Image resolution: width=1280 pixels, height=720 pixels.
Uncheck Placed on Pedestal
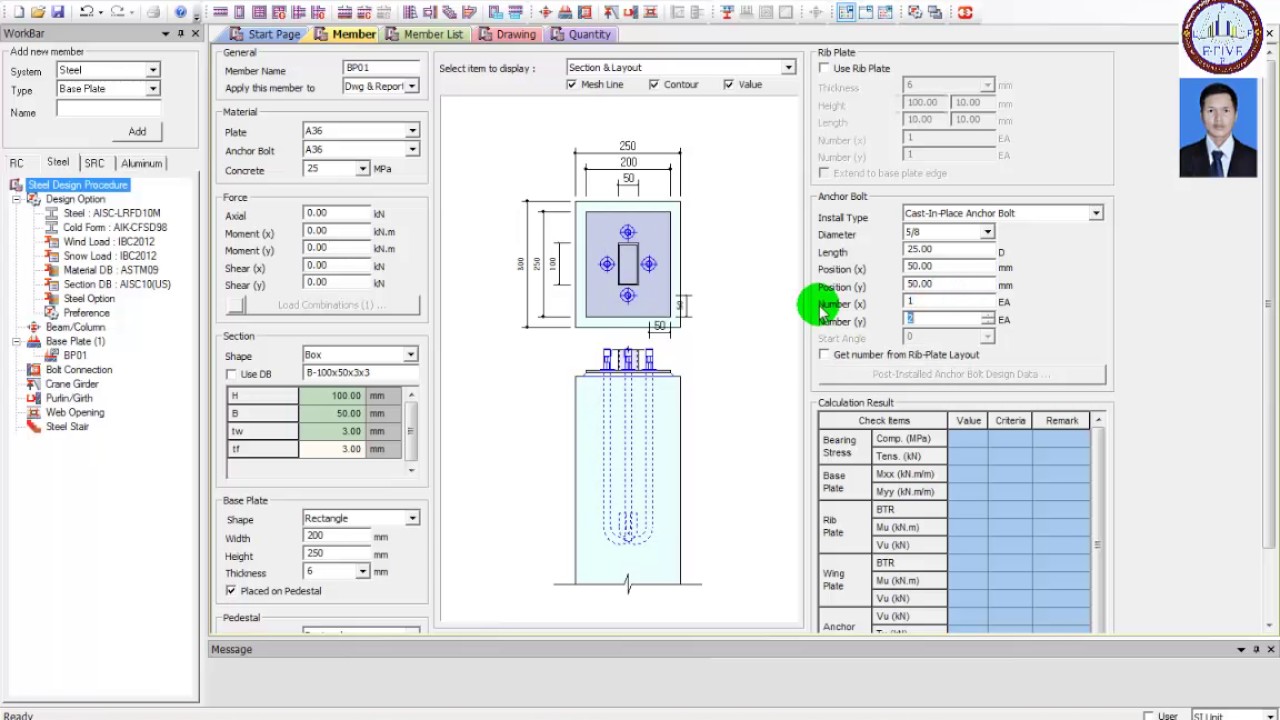(x=231, y=591)
